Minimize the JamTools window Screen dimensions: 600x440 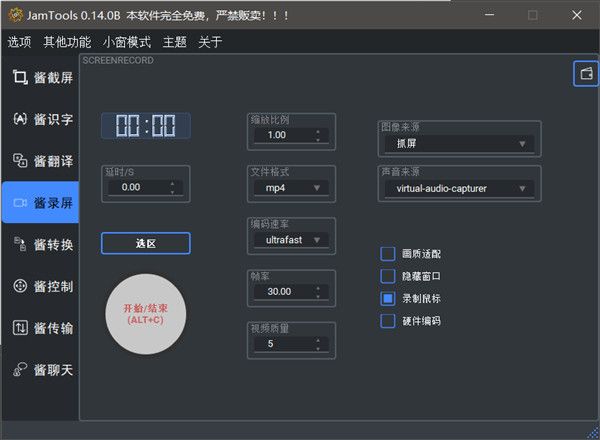(489, 15)
